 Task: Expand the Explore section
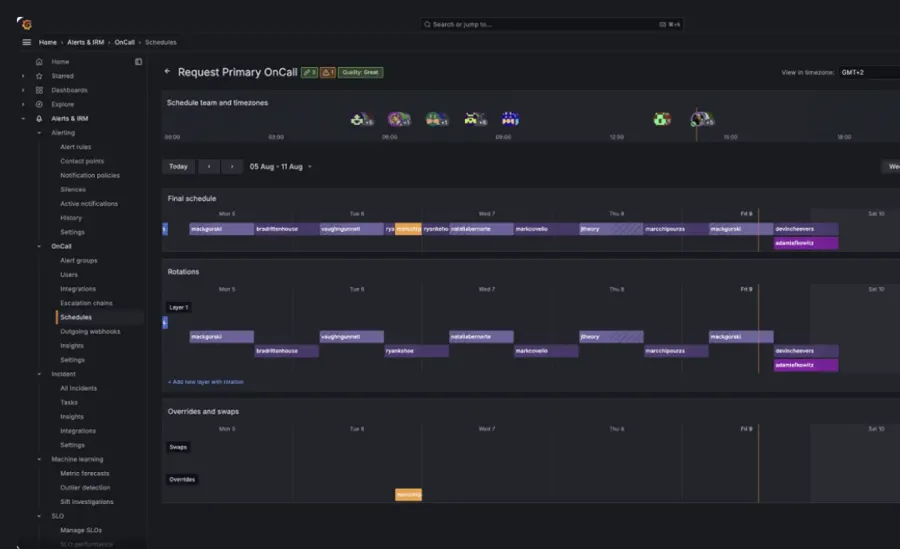coord(23,105)
